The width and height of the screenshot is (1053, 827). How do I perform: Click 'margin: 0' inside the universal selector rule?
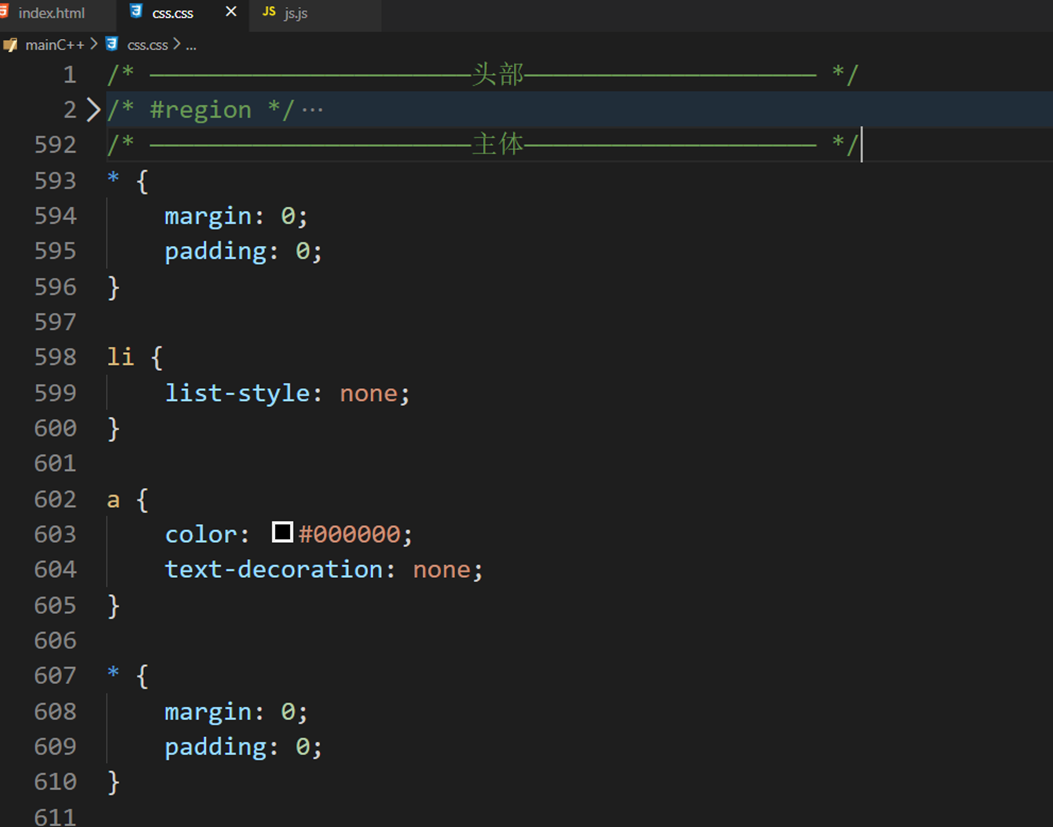[x=235, y=215]
